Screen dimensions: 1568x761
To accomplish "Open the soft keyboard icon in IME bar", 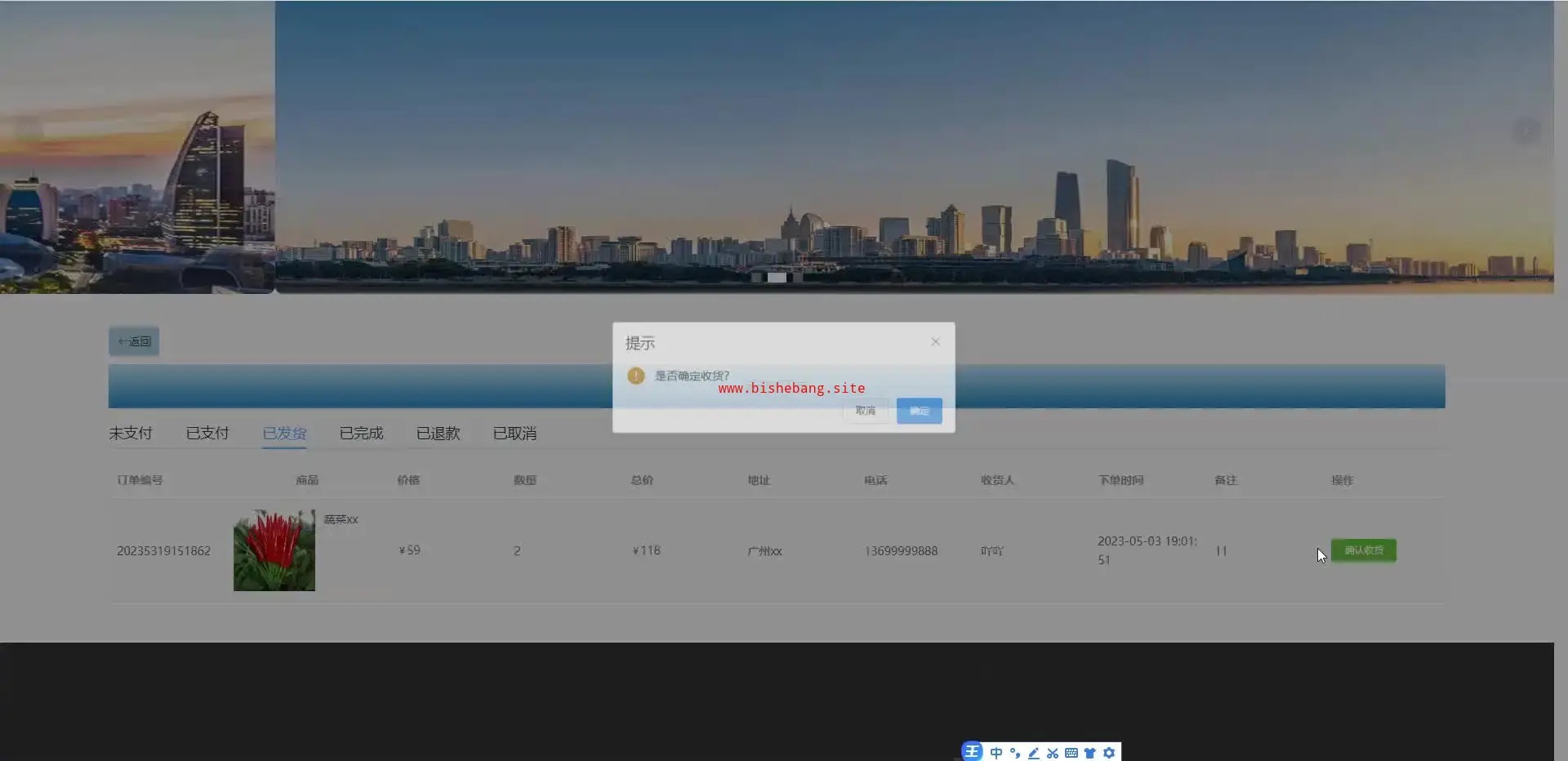I will pyautogui.click(x=1071, y=753).
